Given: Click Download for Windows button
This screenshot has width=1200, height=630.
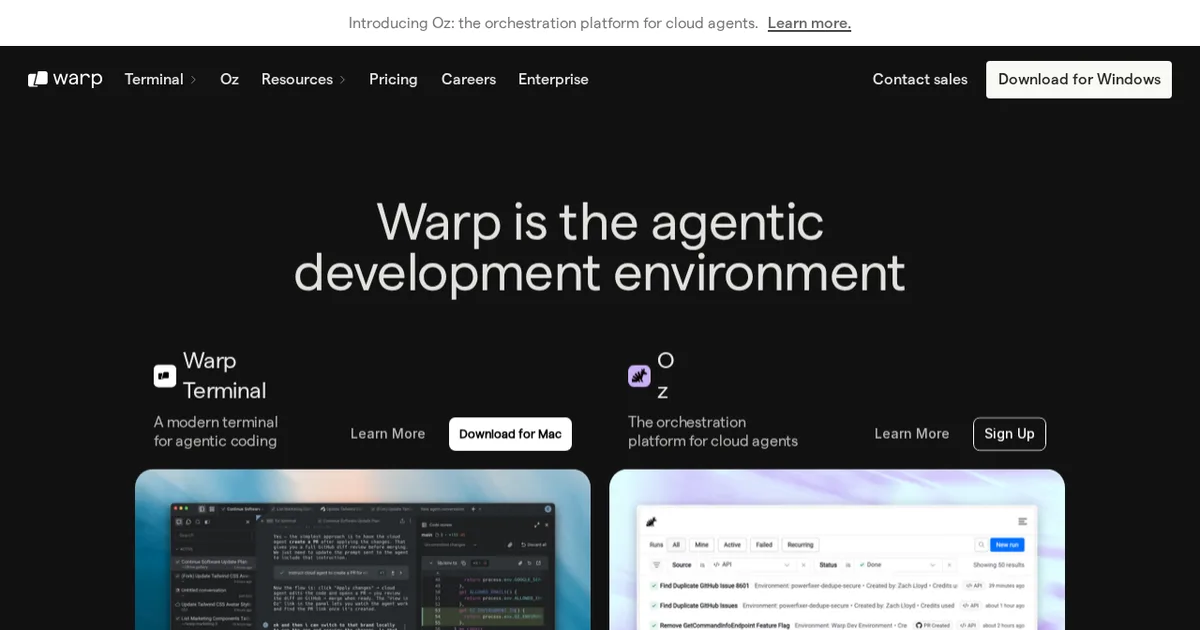Looking at the screenshot, I should tap(1079, 79).
